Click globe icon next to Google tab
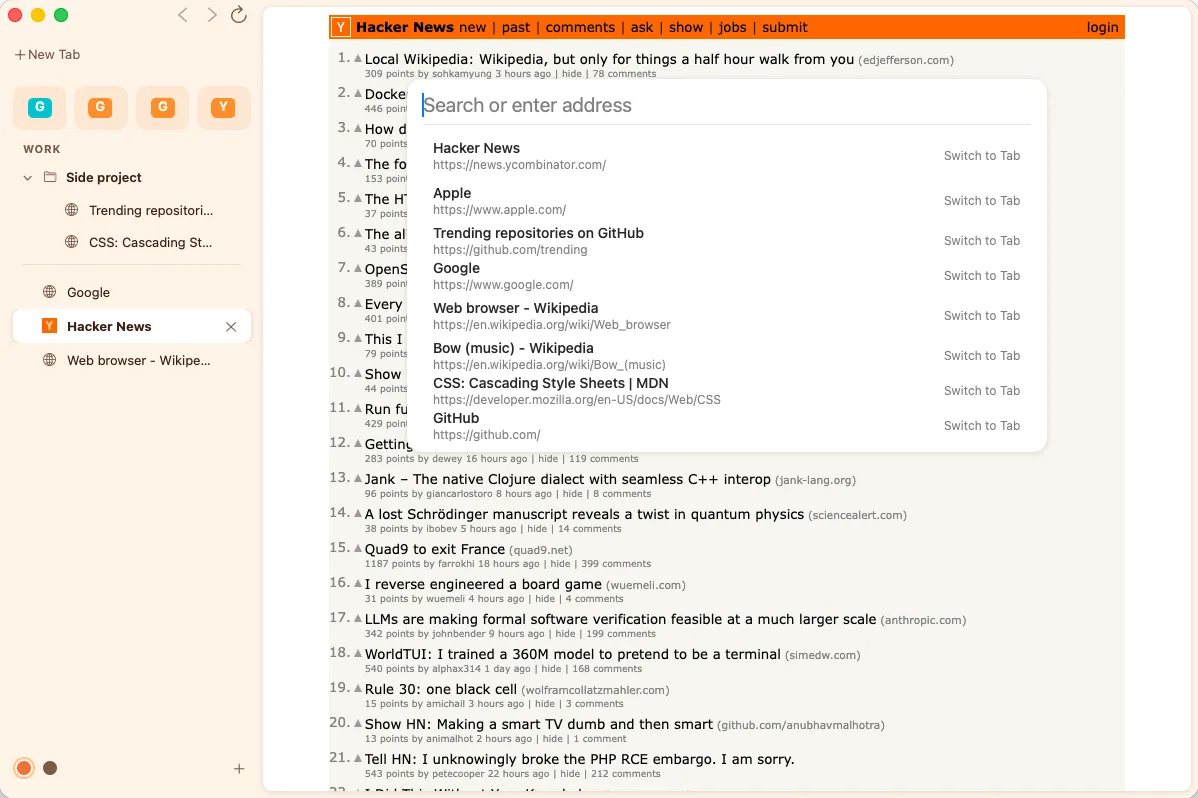This screenshot has height=798, width=1198. point(50,292)
